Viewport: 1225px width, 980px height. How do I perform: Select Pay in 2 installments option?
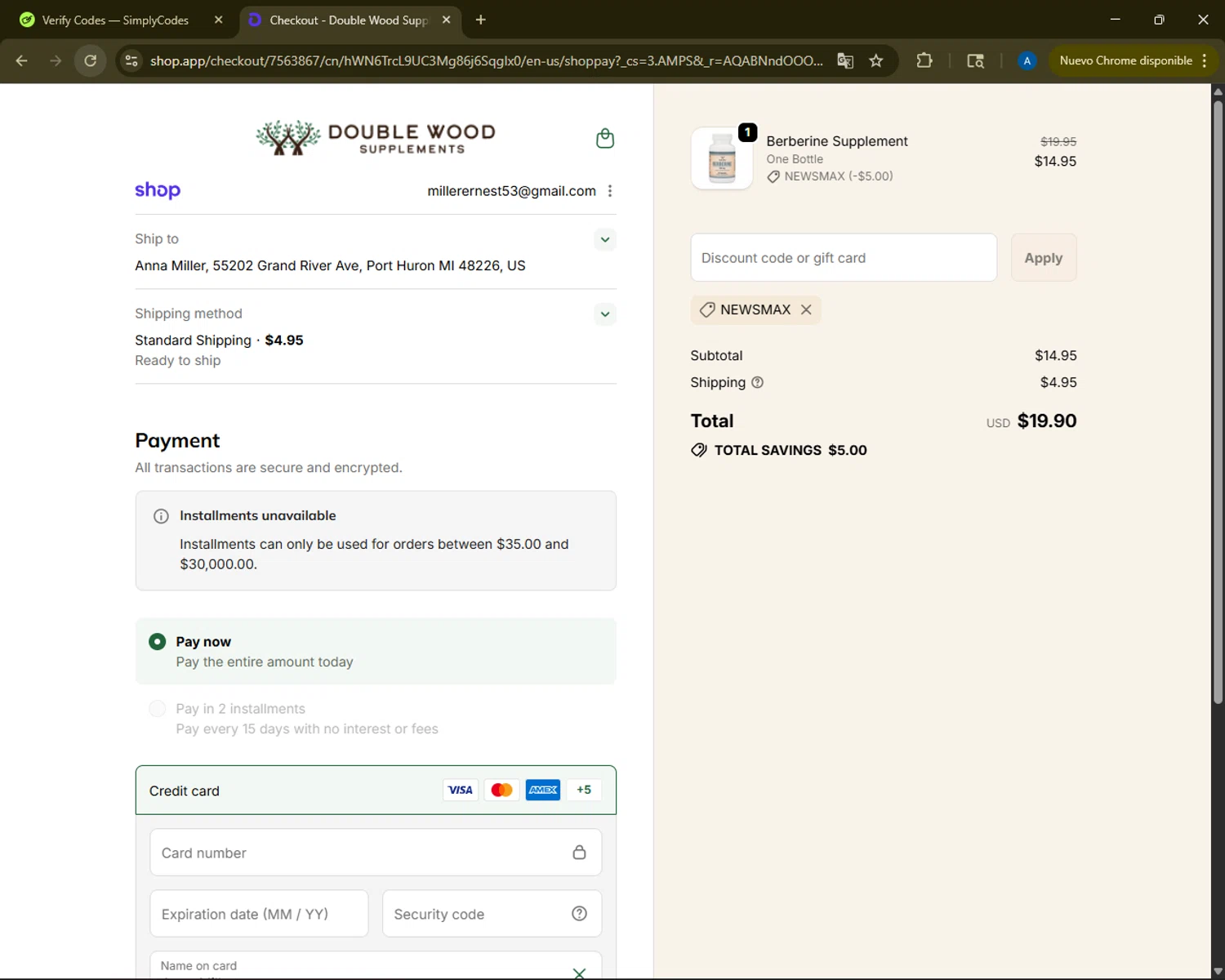pyautogui.click(x=158, y=709)
